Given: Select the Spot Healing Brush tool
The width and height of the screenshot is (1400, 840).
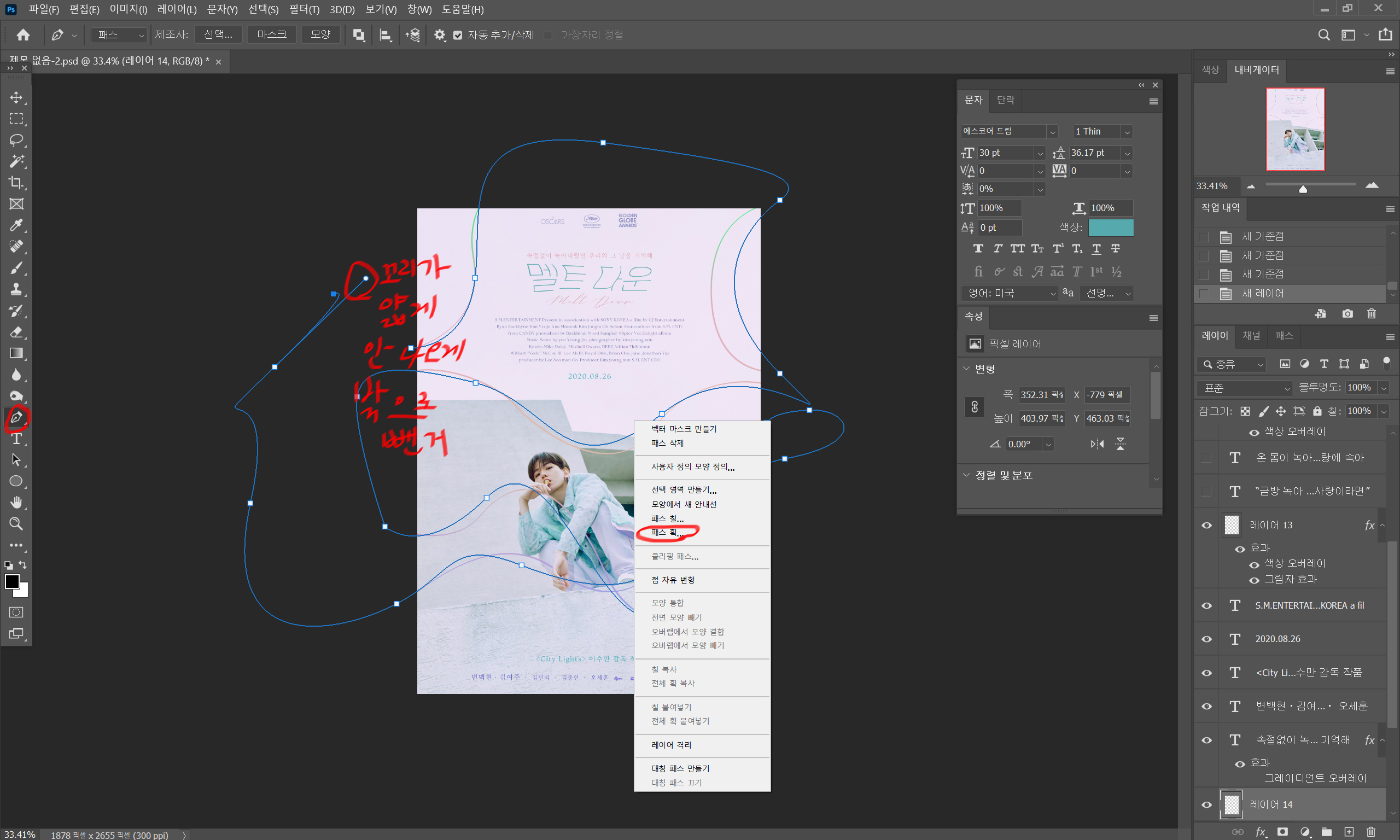Looking at the screenshot, I should pos(16,246).
